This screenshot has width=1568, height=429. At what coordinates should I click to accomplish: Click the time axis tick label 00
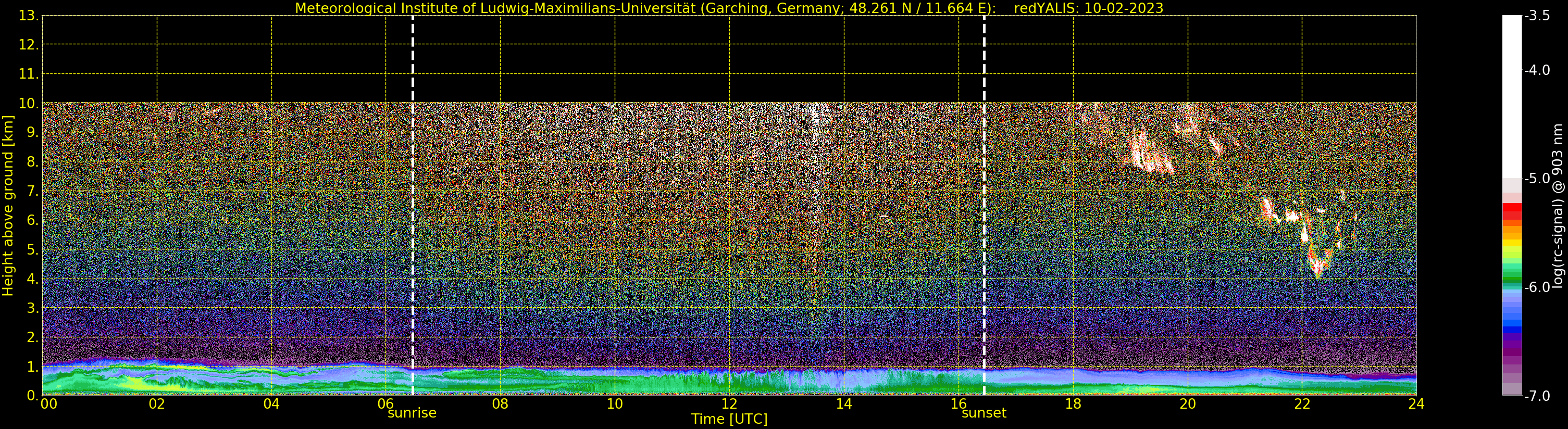(48, 404)
